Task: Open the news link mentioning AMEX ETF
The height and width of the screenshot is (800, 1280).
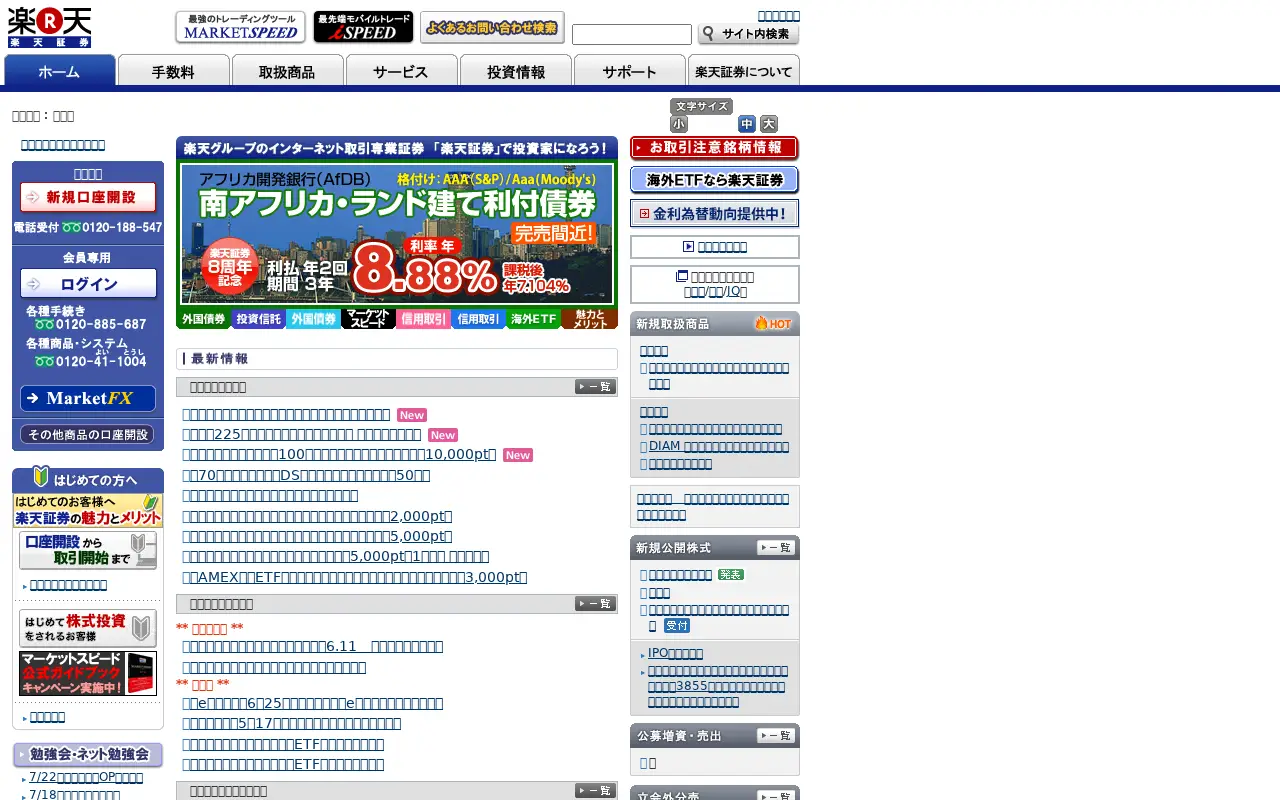Action: pyautogui.click(x=355, y=577)
